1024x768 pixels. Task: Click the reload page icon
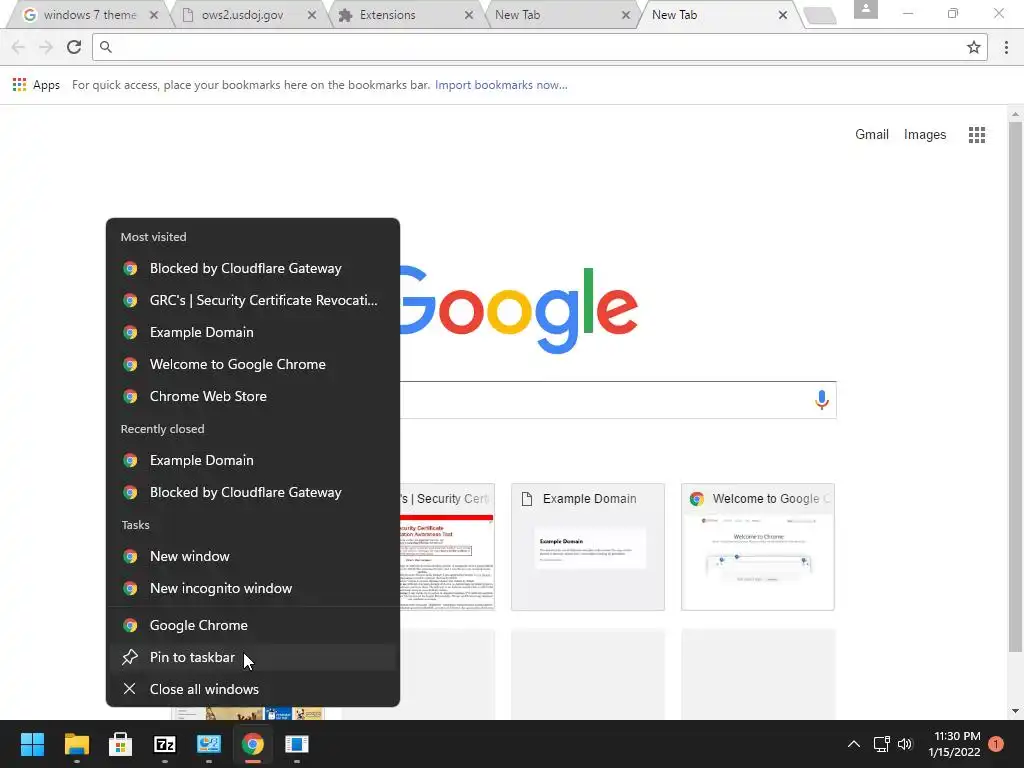pyautogui.click(x=74, y=47)
